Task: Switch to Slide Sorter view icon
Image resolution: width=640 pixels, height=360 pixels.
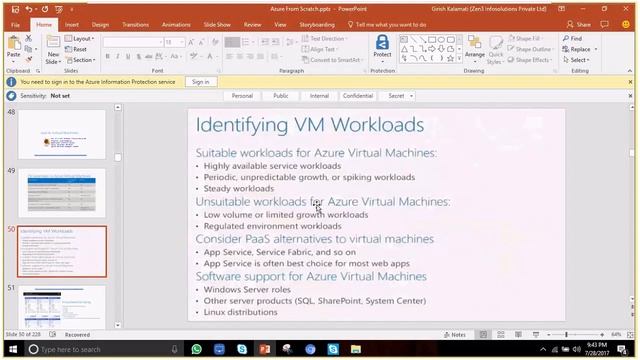Action: (x=501, y=335)
